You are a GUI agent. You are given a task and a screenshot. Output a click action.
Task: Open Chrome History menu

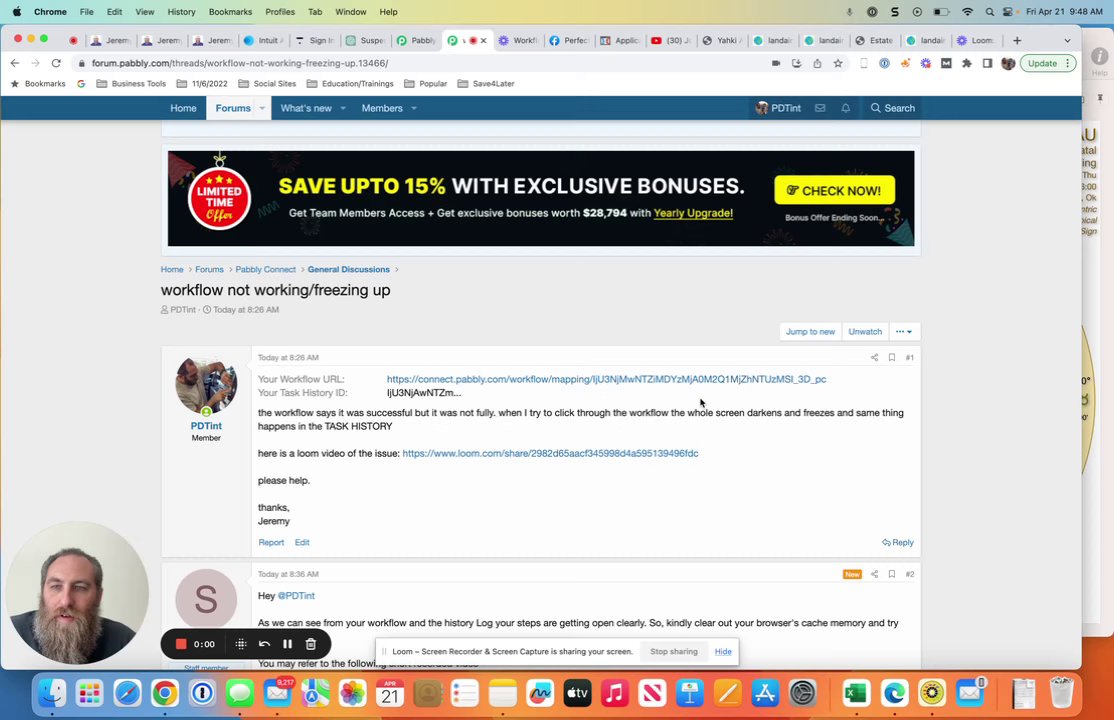(181, 12)
